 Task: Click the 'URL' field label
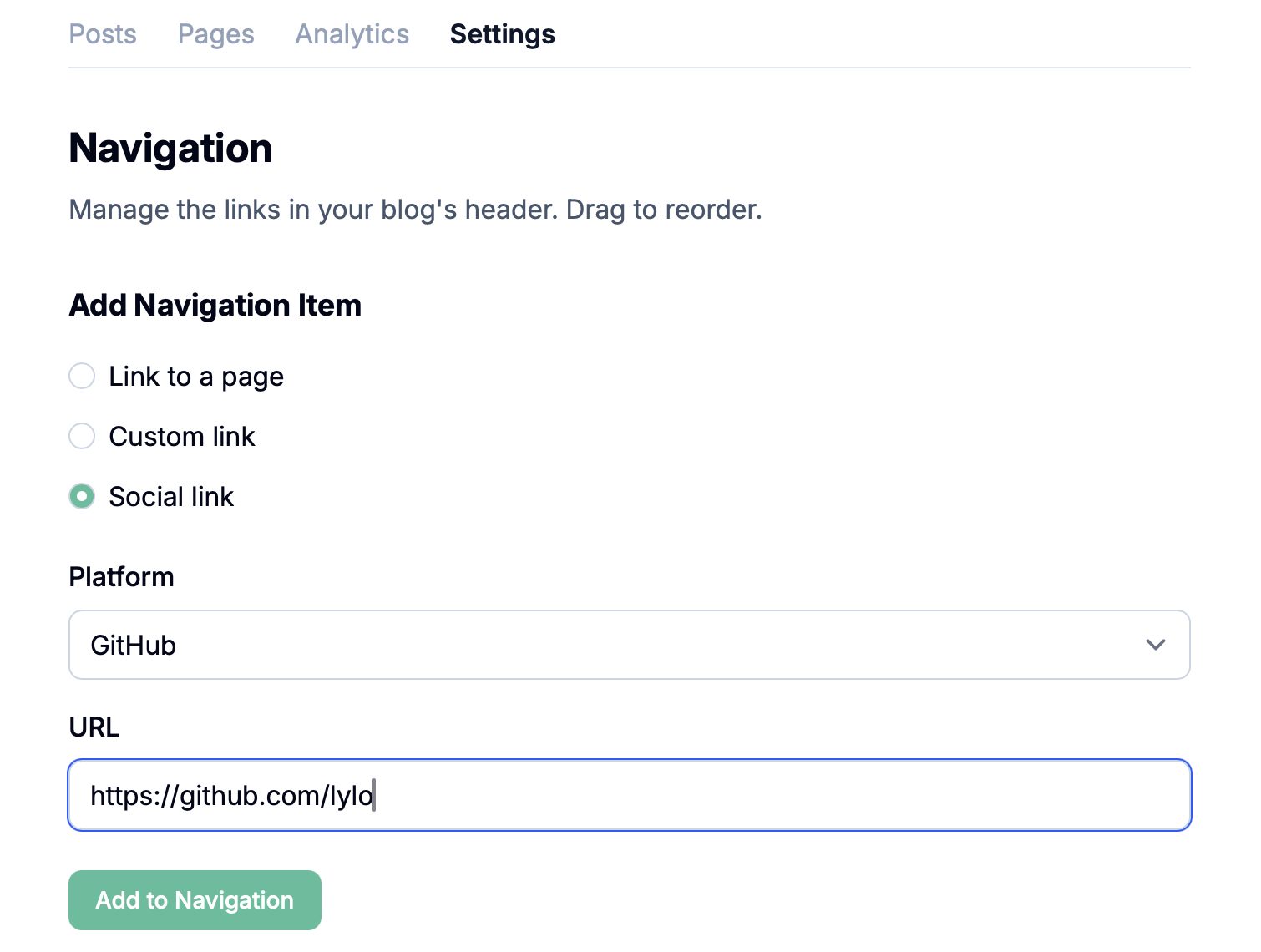(94, 727)
